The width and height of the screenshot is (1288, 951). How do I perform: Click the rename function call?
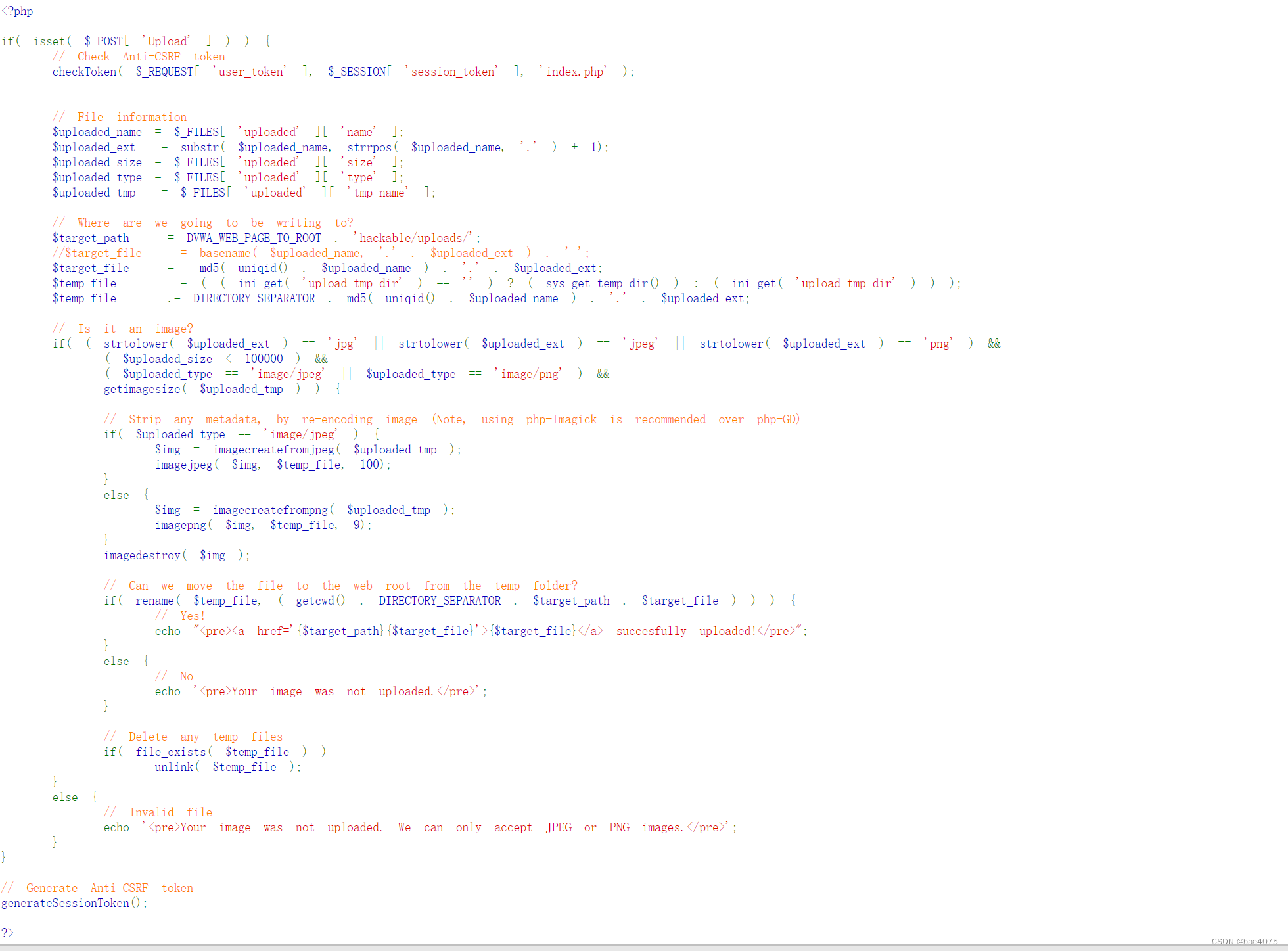pos(154,601)
